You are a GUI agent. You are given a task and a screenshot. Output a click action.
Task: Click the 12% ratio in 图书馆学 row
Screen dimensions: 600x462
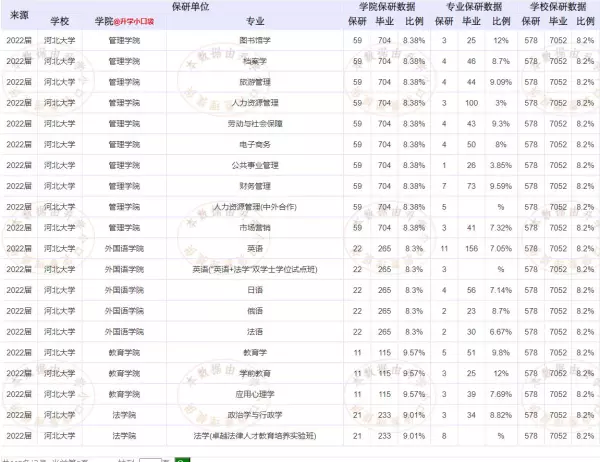coord(501,40)
